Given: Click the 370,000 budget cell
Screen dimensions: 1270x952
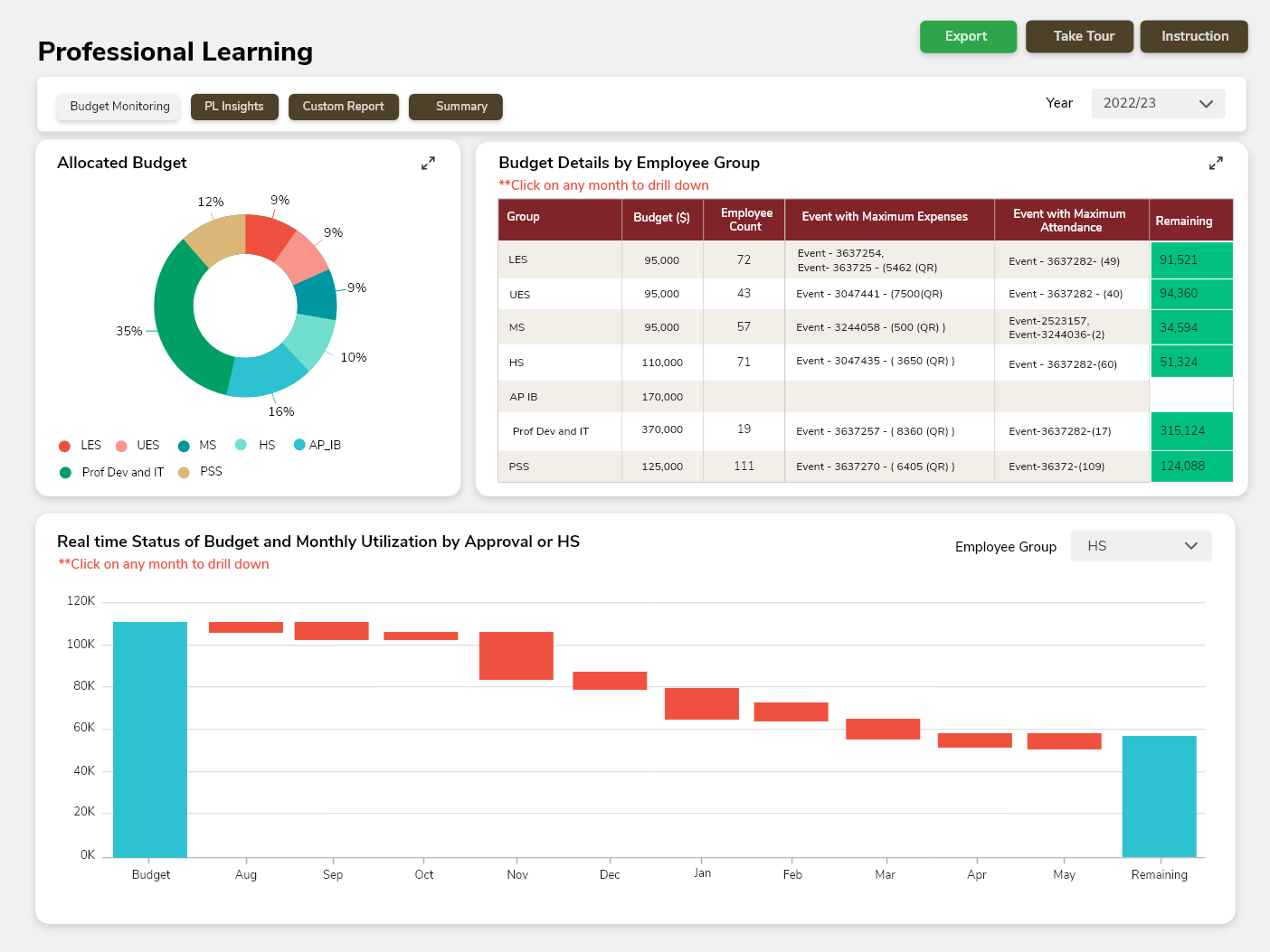Looking at the screenshot, I should [x=662, y=430].
